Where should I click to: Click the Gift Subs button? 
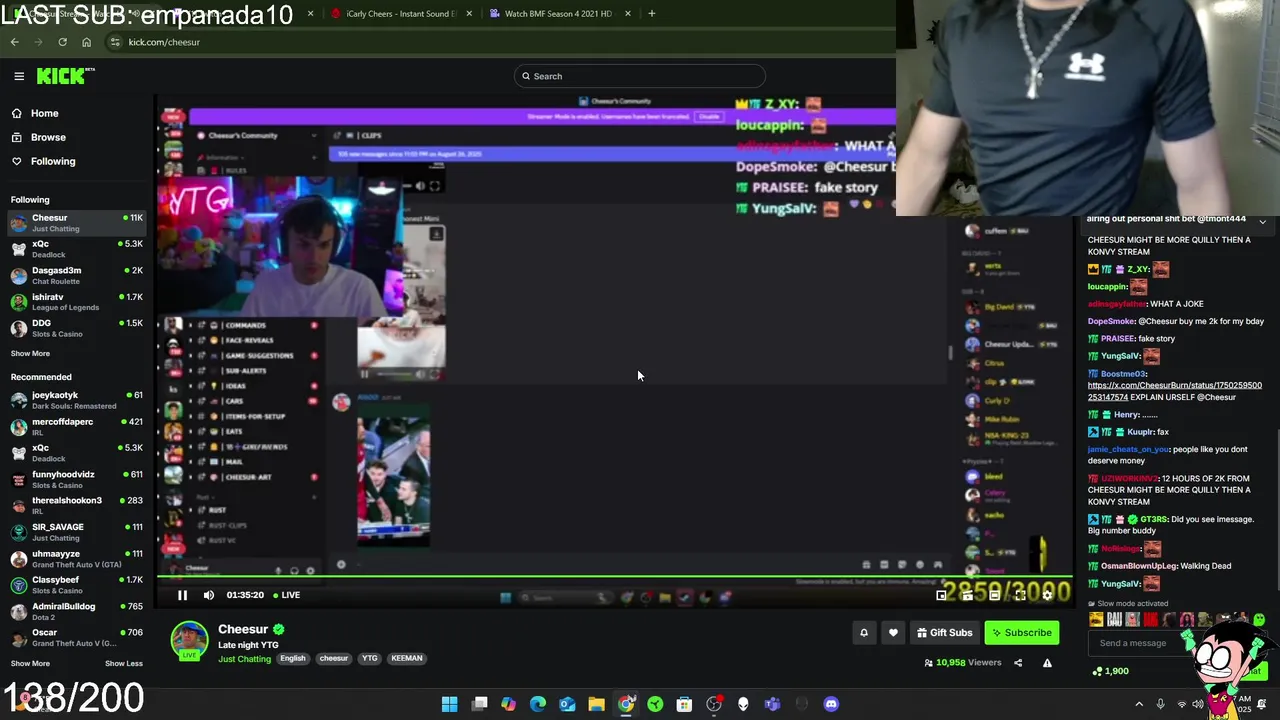(945, 632)
